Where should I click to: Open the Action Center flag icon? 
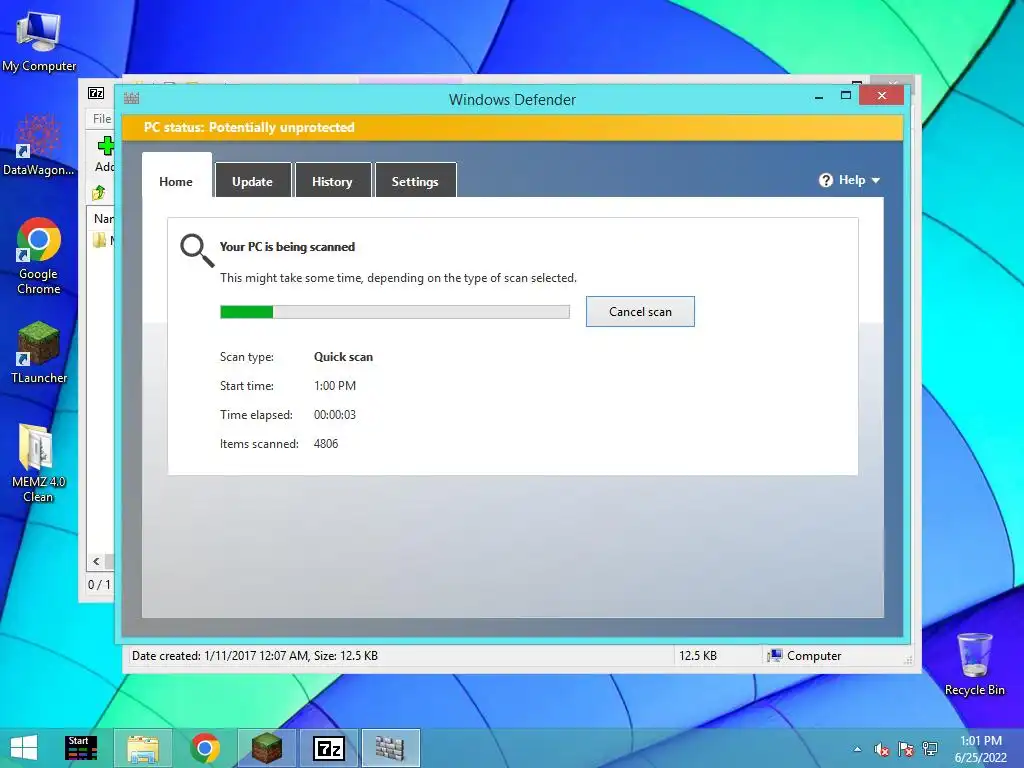point(906,749)
